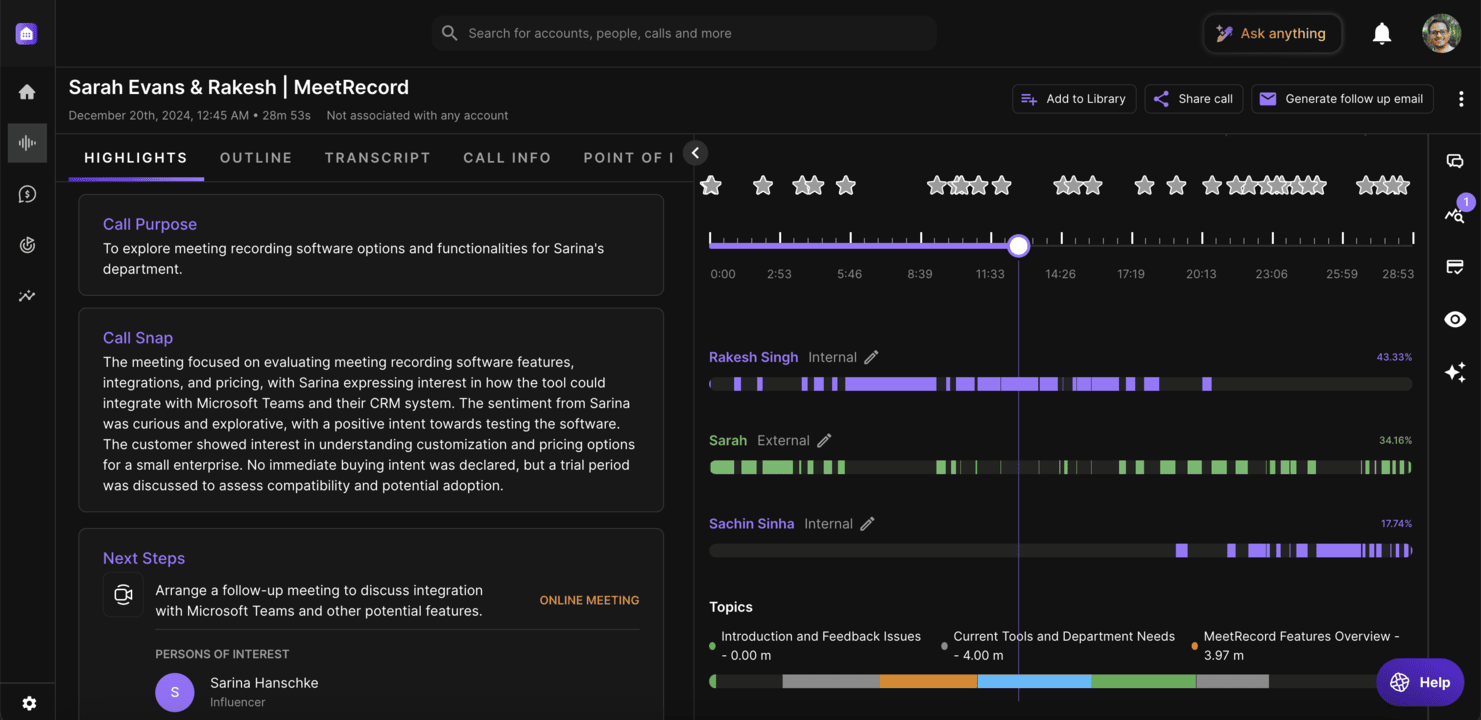Open the user profile avatar menu
The height and width of the screenshot is (720, 1481).
(x=1441, y=34)
